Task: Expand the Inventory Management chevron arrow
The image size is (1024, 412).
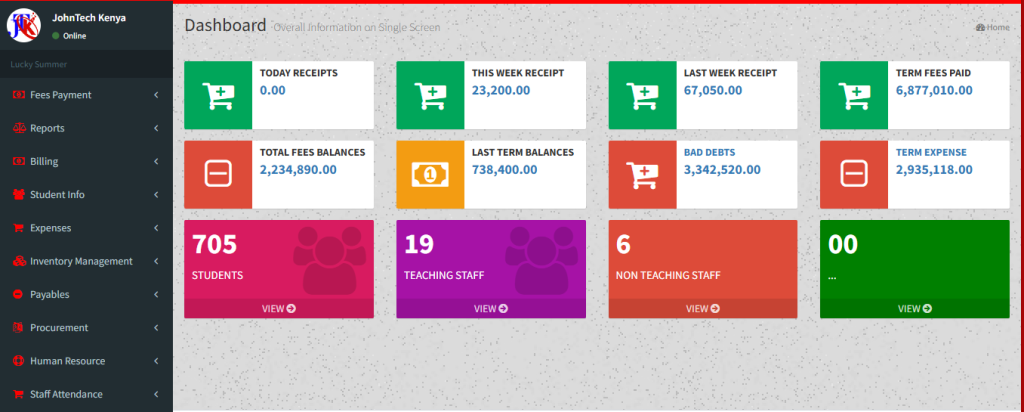Action: [157, 261]
